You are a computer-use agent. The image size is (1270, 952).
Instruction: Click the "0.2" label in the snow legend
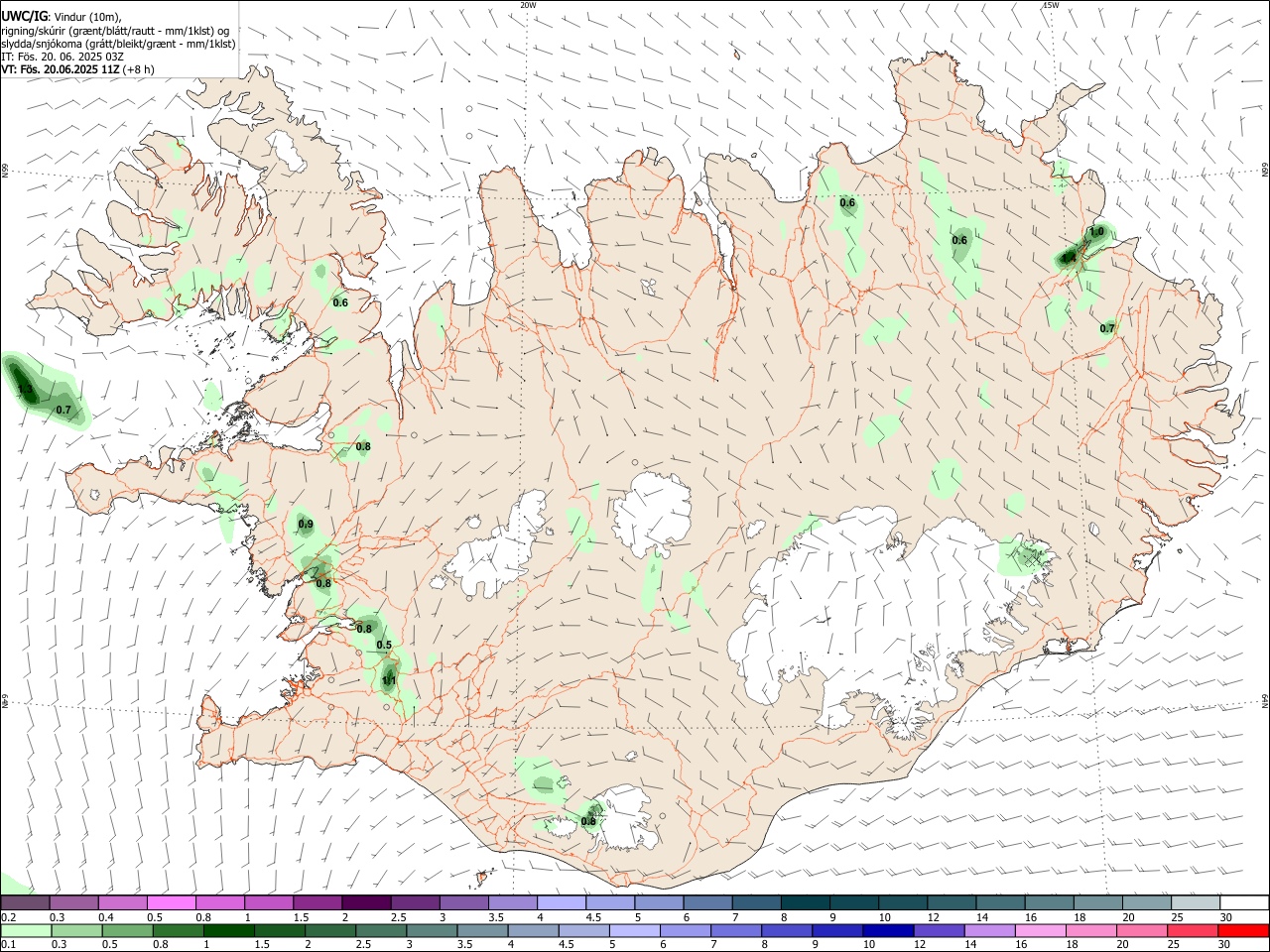[x=7, y=917]
